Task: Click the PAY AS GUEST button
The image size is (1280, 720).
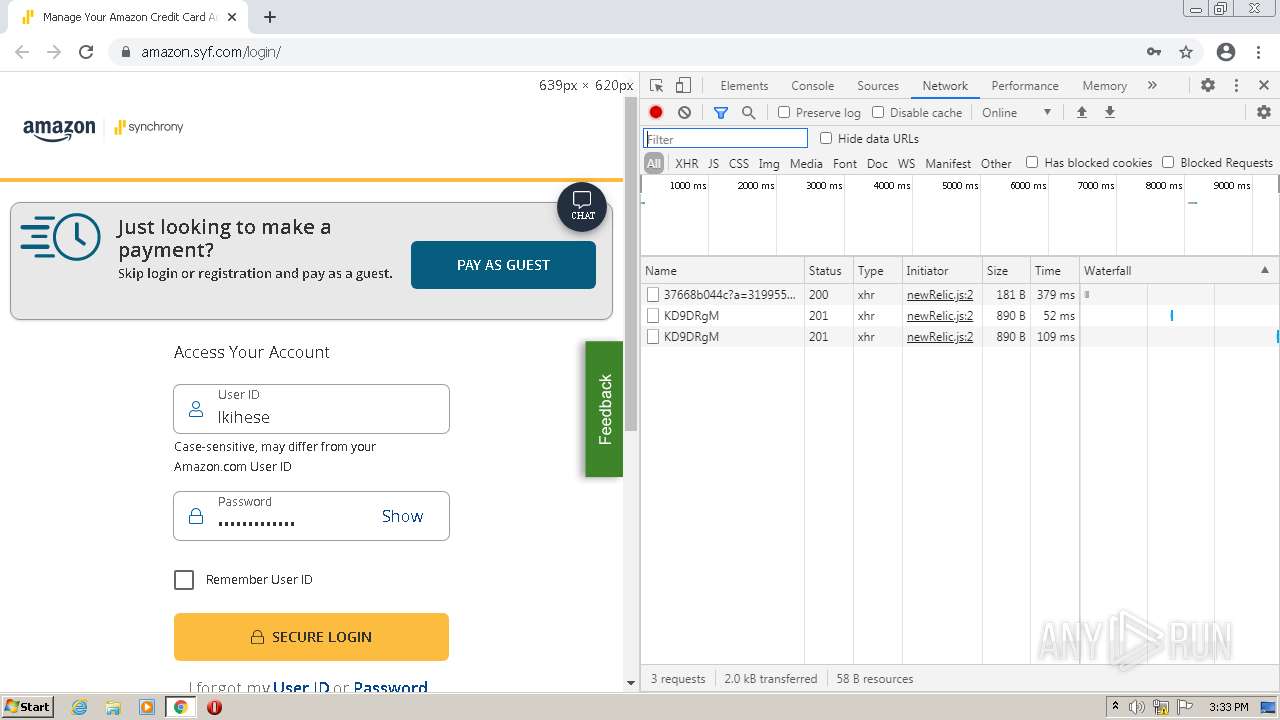Action: pyautogui.click(x=503, y=265)
